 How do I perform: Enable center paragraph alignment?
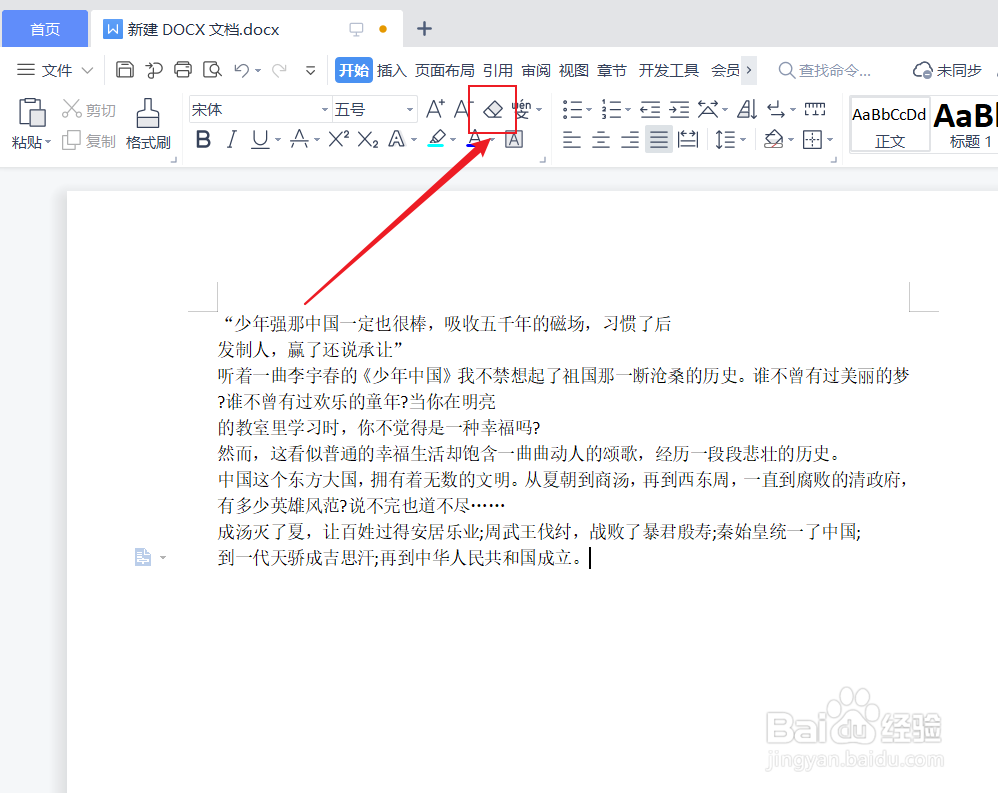[x=600, y=139]
